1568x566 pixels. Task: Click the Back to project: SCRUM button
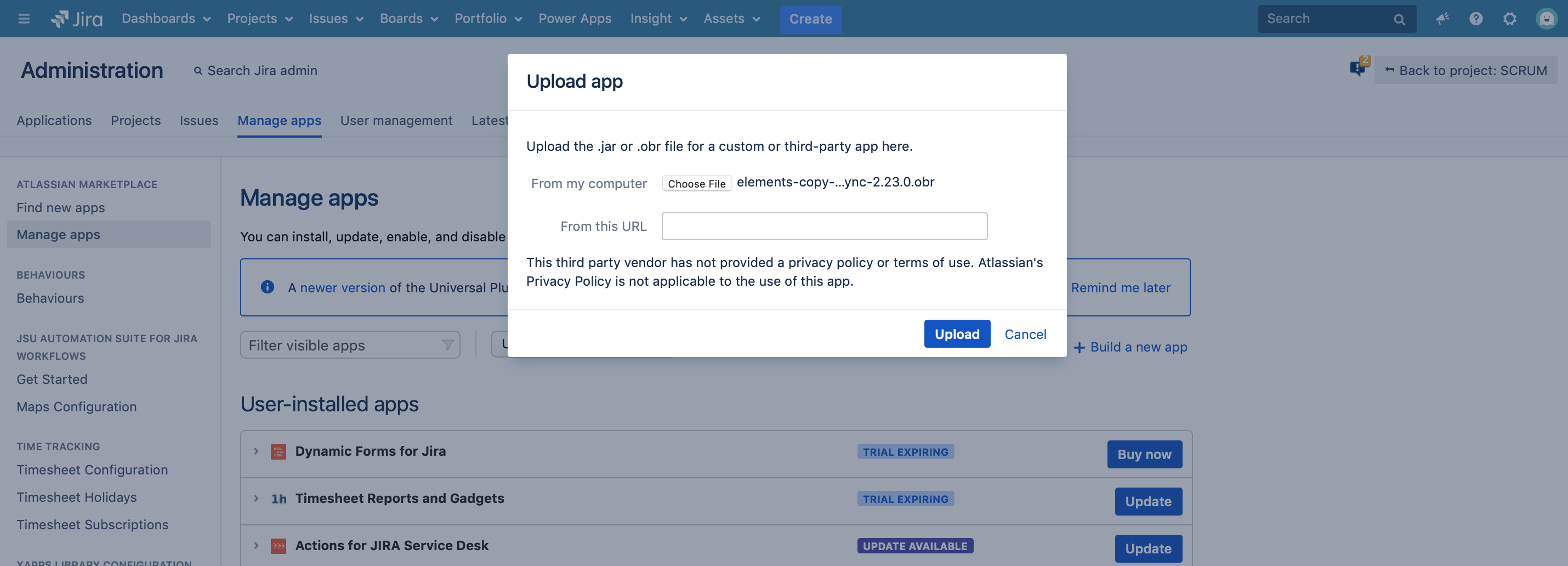pos(1465,71)
